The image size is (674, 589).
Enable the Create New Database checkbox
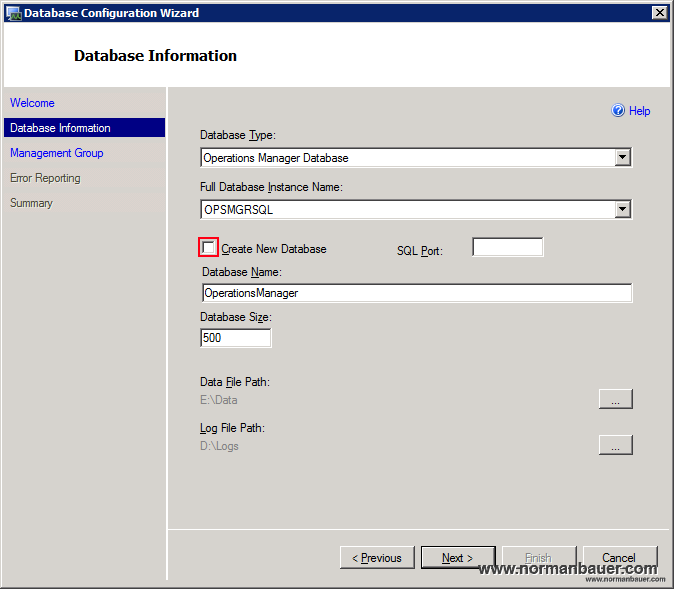(209, 248)
